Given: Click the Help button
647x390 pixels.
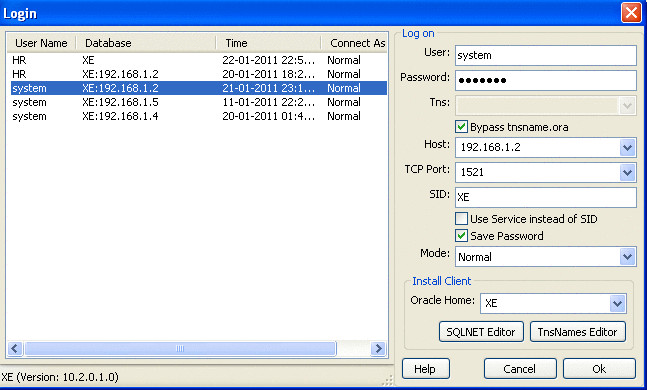Looking at the screenshot, I should click(425, 369).
